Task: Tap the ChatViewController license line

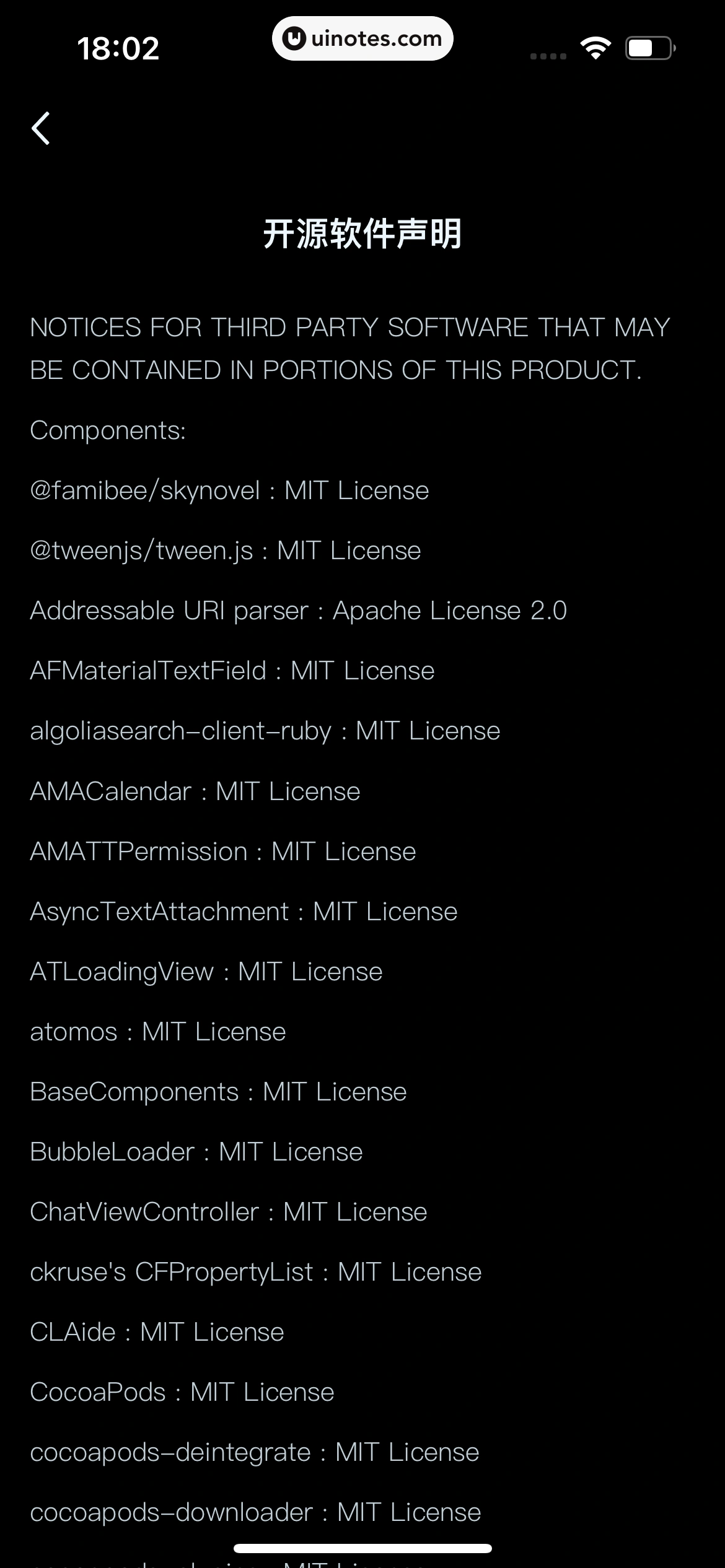Action: 229,1212
